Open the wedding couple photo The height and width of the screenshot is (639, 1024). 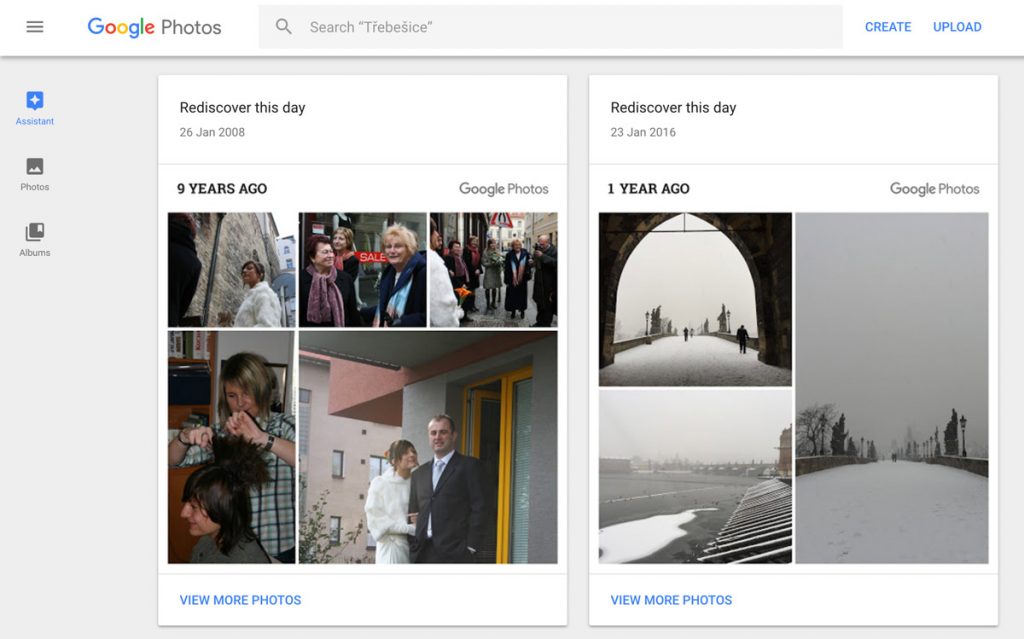pos(428,447)
